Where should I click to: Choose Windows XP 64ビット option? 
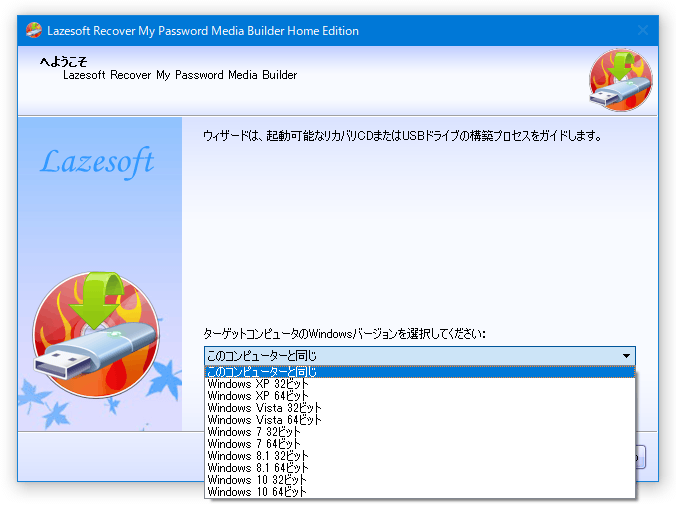point(420,396)
